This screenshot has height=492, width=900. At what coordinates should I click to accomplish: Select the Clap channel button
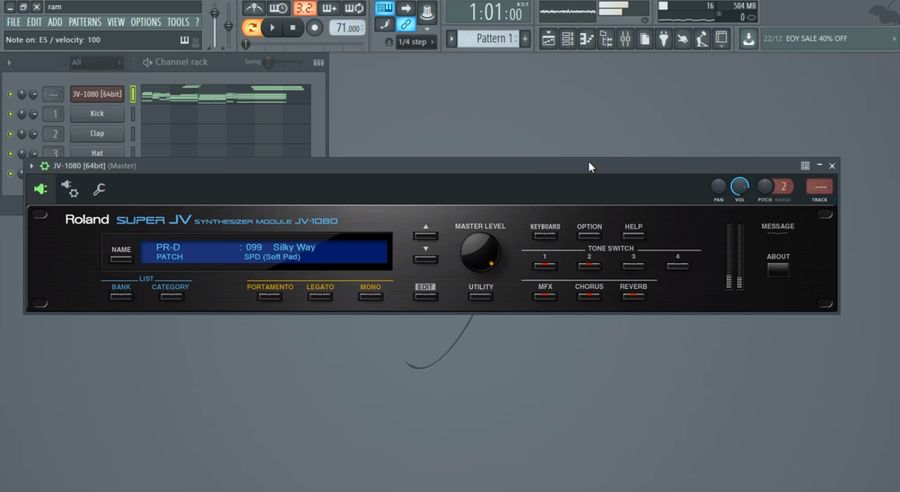click(x=97, y=133)
